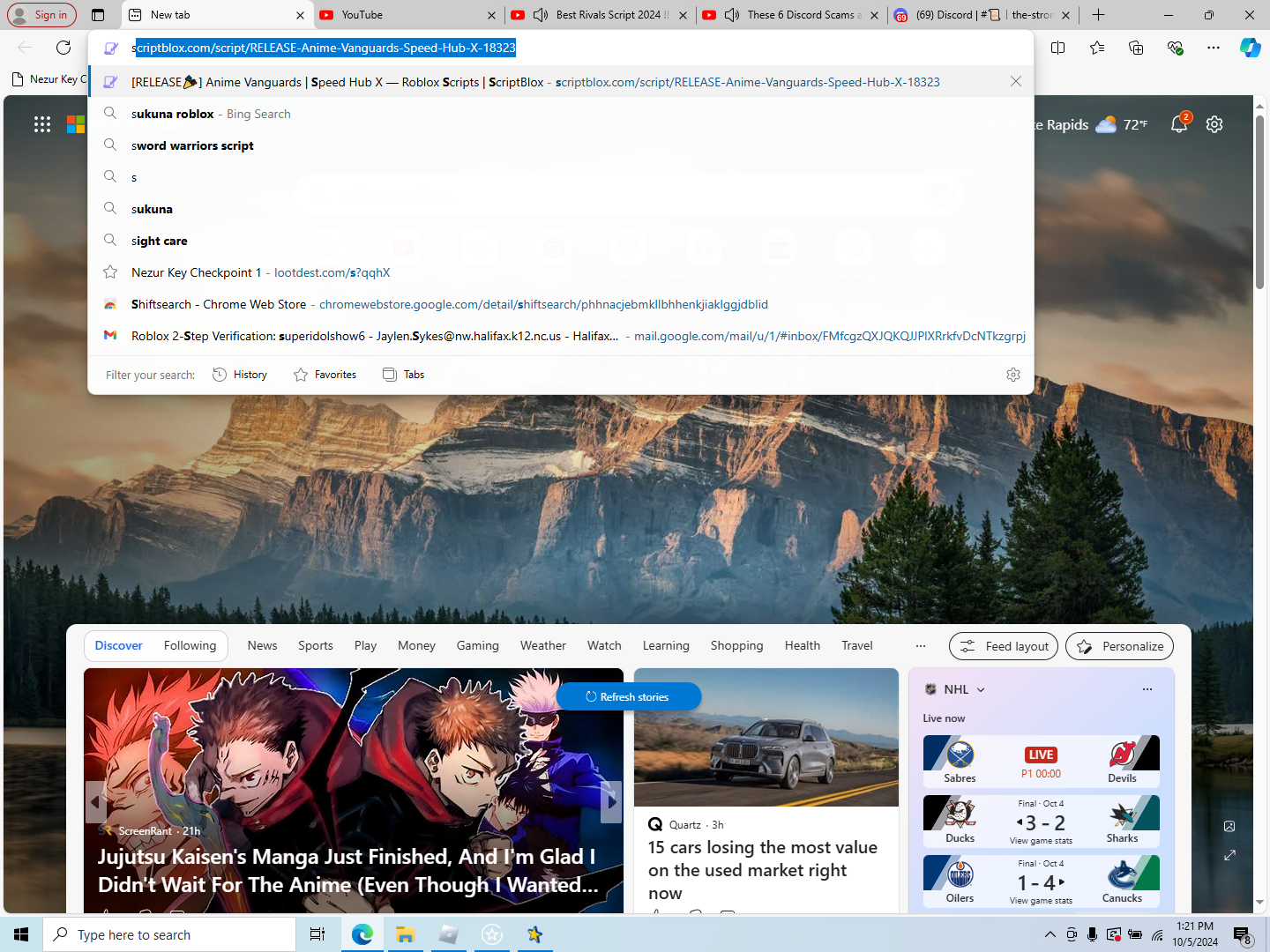The height and width of the screenshot is (952, 1270).
Task: Expand the NHL league dropdown
Action: click(981, 689)
